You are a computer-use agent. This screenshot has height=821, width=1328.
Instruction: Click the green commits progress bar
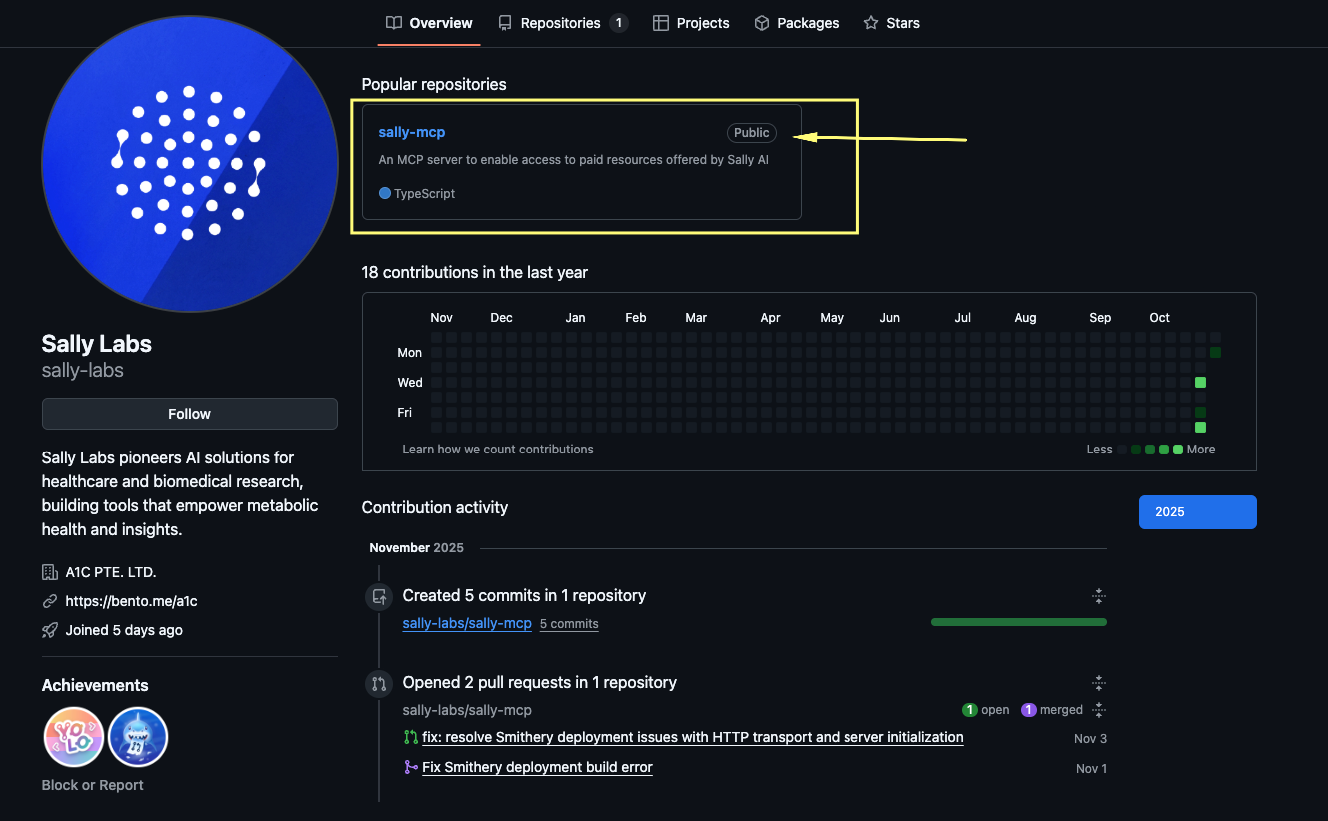tap(1018, 622)
